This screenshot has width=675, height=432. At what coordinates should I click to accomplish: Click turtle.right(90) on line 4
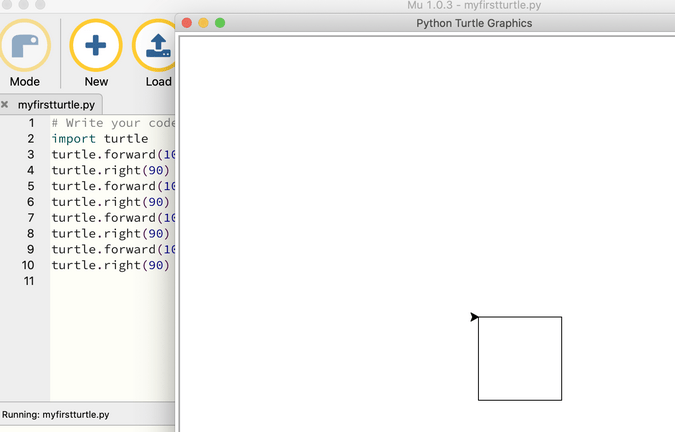110,170
